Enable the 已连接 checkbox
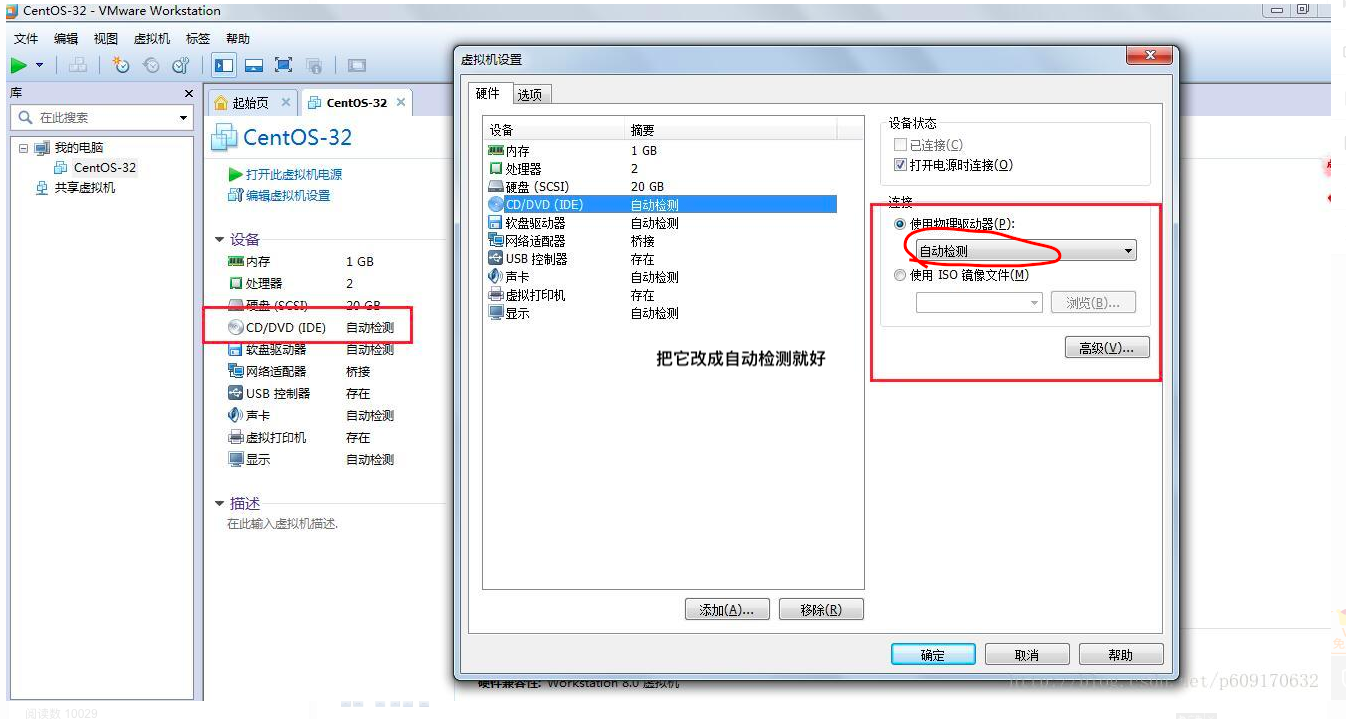 click(x=901, y=145)
